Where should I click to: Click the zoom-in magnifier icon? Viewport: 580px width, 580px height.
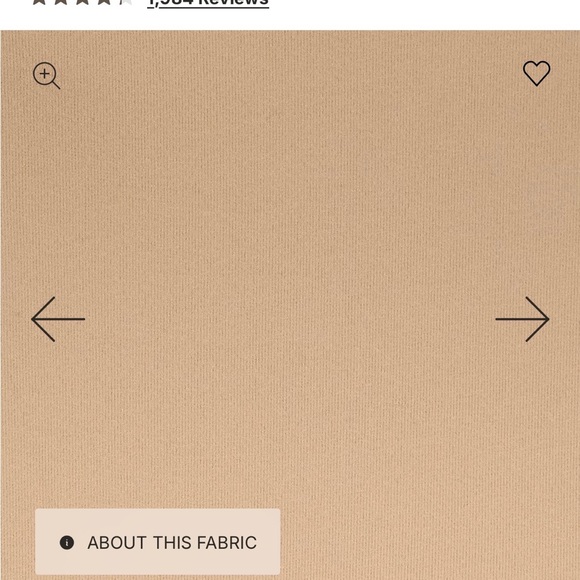46,75
